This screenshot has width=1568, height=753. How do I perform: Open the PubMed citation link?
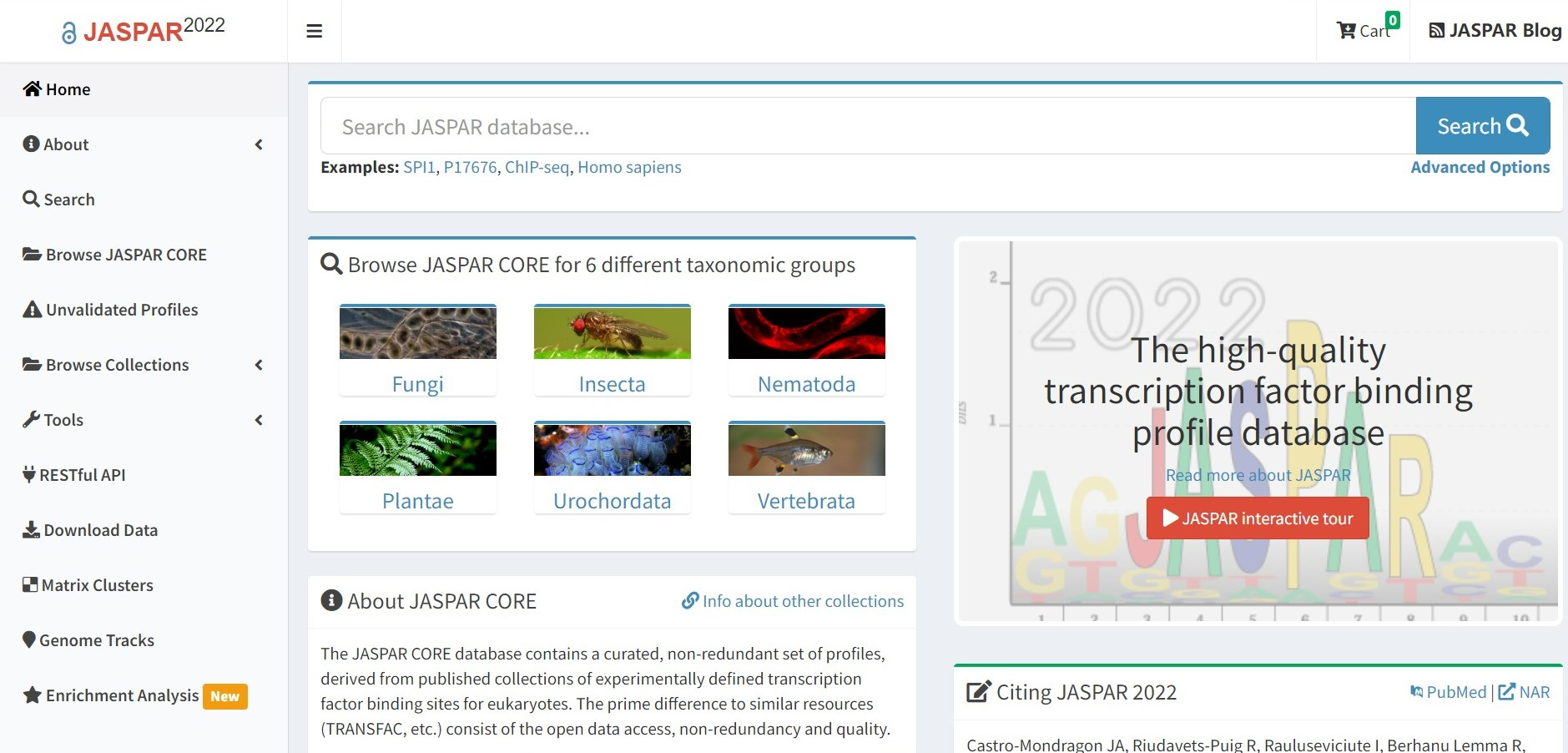1449,692
